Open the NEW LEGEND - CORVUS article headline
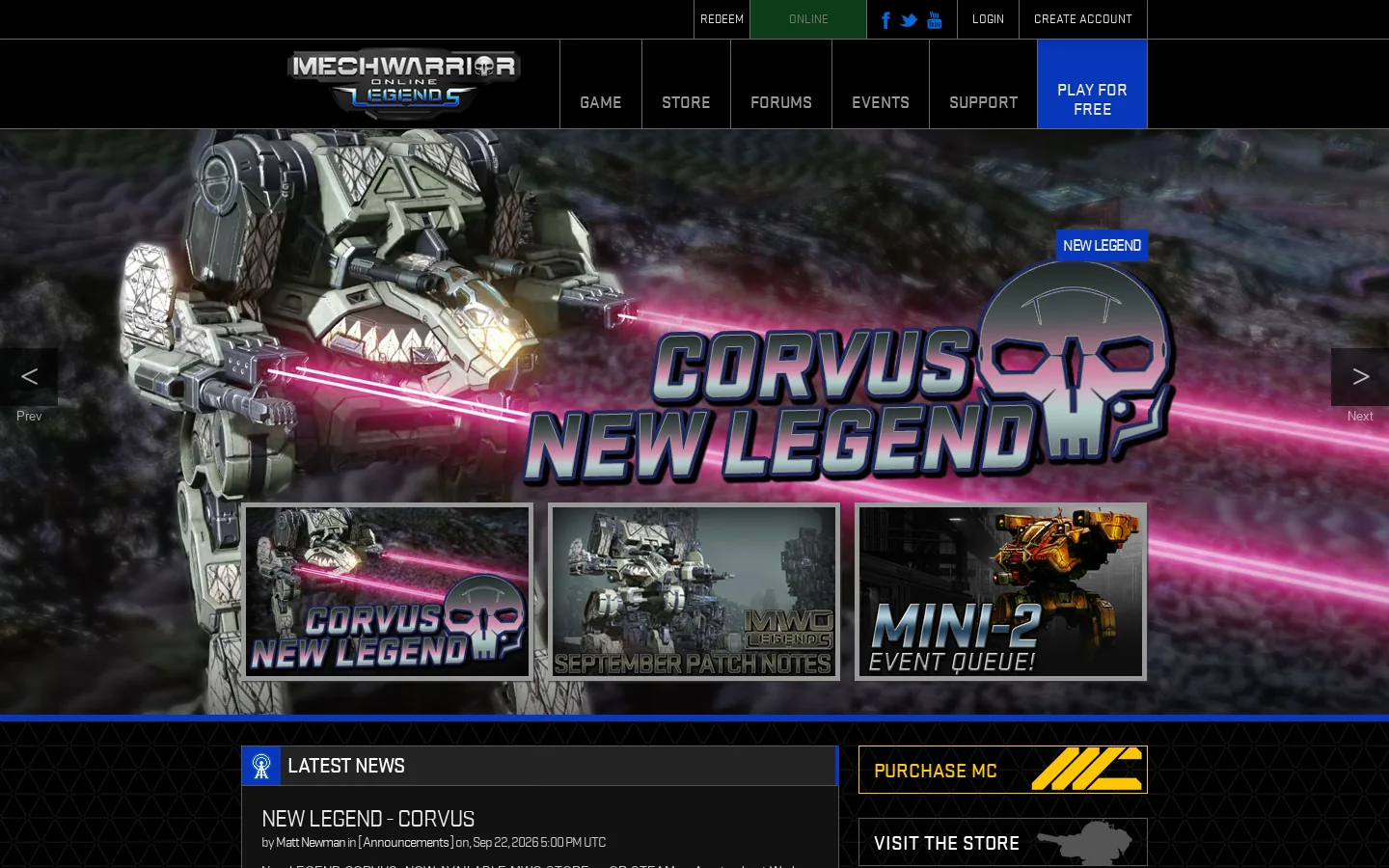This screenshot has width=1389, height=868. point(368,819)
